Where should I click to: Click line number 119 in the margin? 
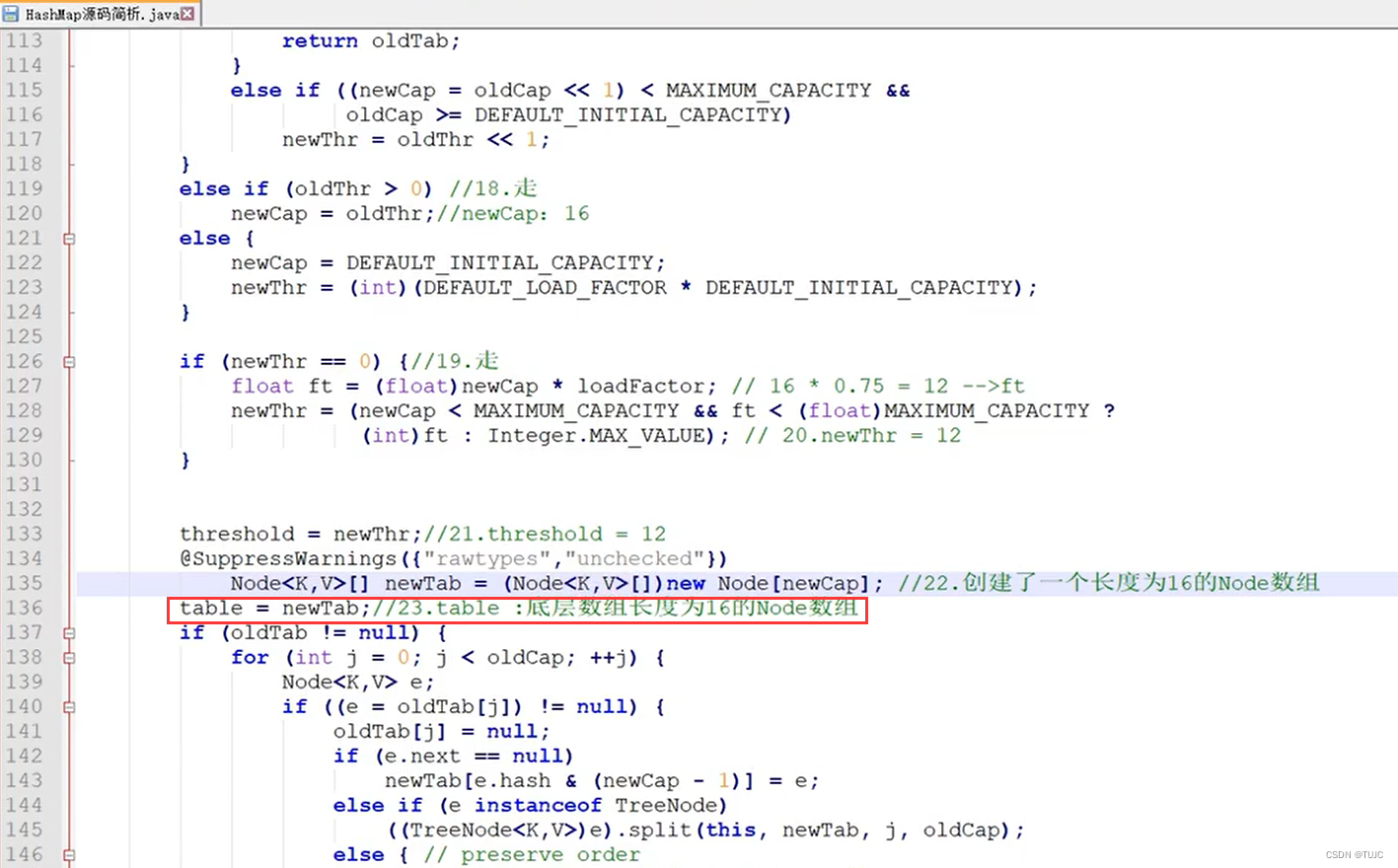pos(25,188)
